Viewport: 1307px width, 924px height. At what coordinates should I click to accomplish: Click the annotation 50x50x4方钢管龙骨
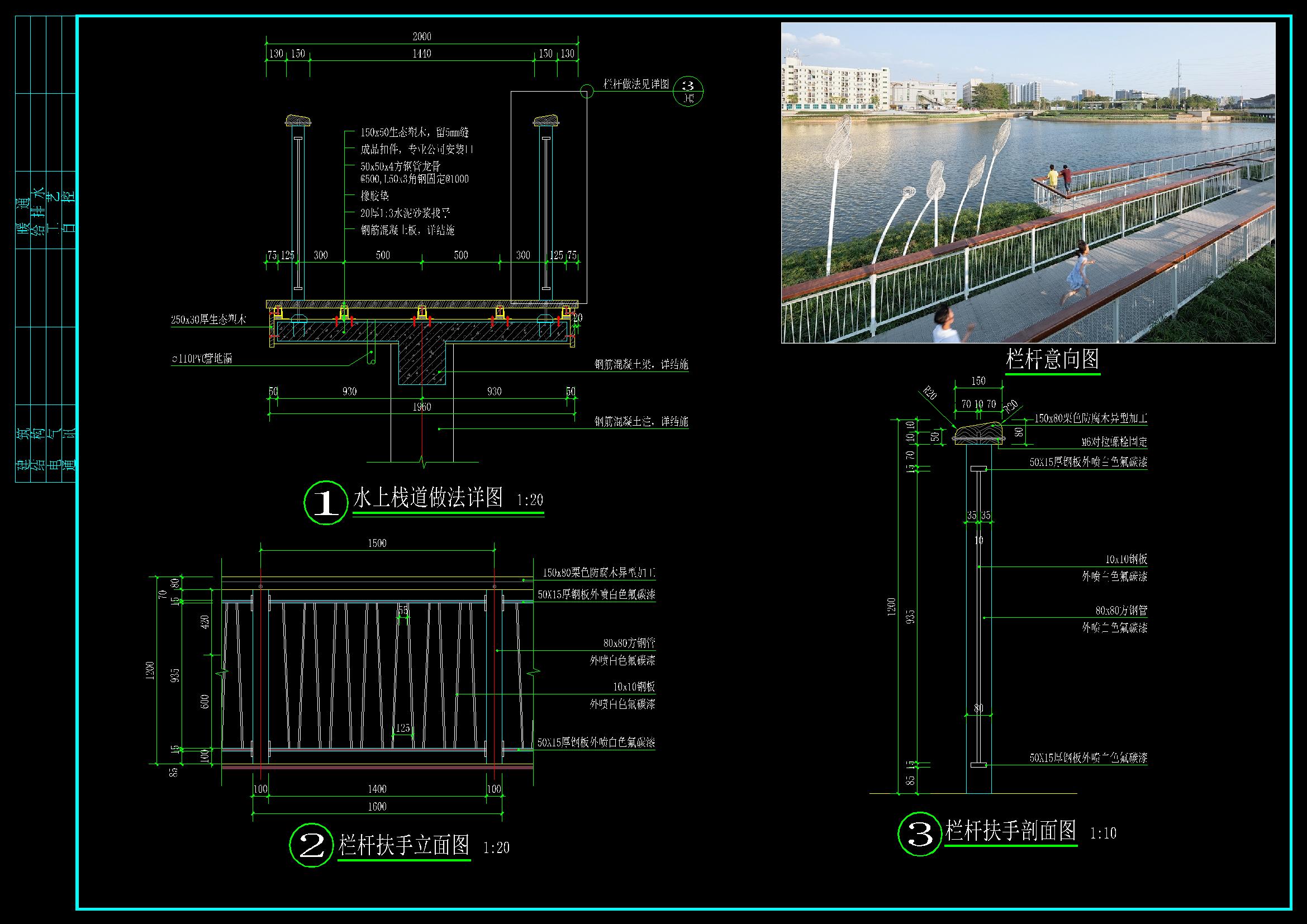(401, 166)
